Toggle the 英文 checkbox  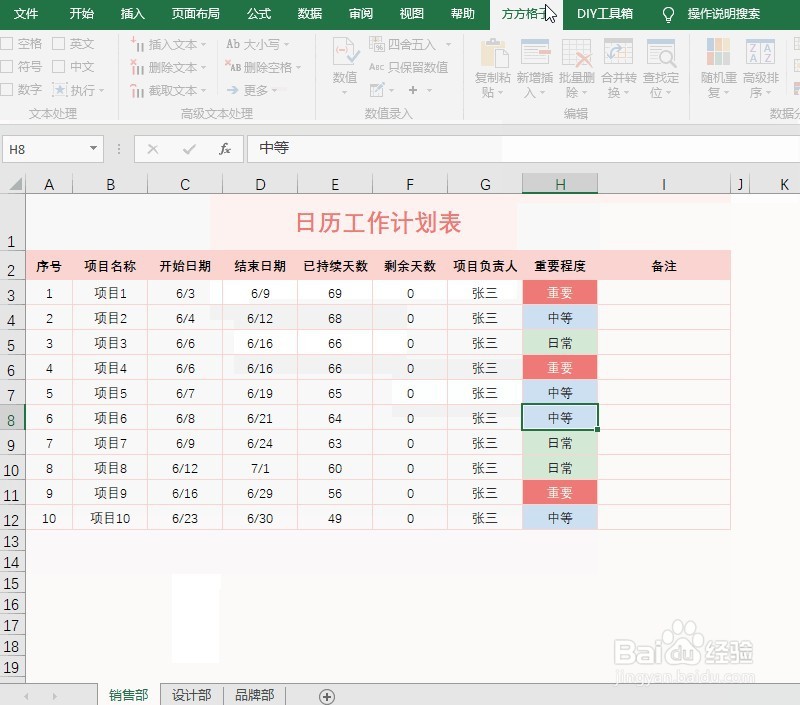tap(59, 43)
